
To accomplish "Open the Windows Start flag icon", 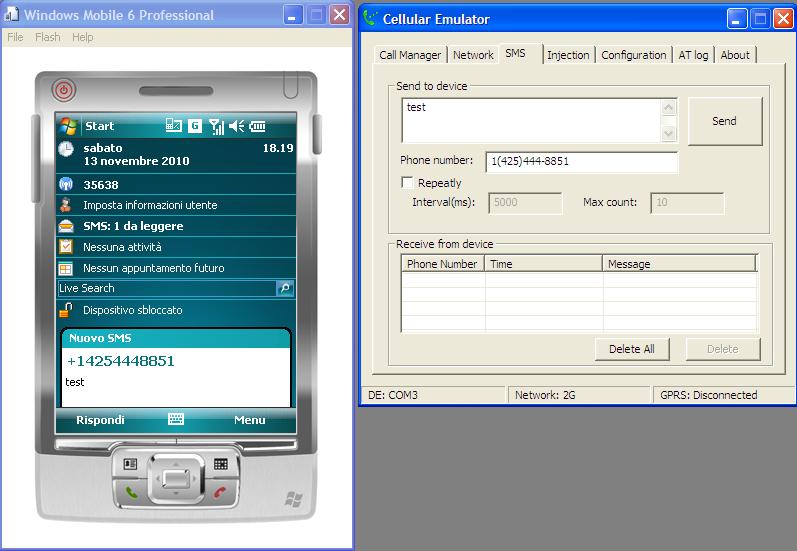I will pyautogui.click(x=68, y=126).
